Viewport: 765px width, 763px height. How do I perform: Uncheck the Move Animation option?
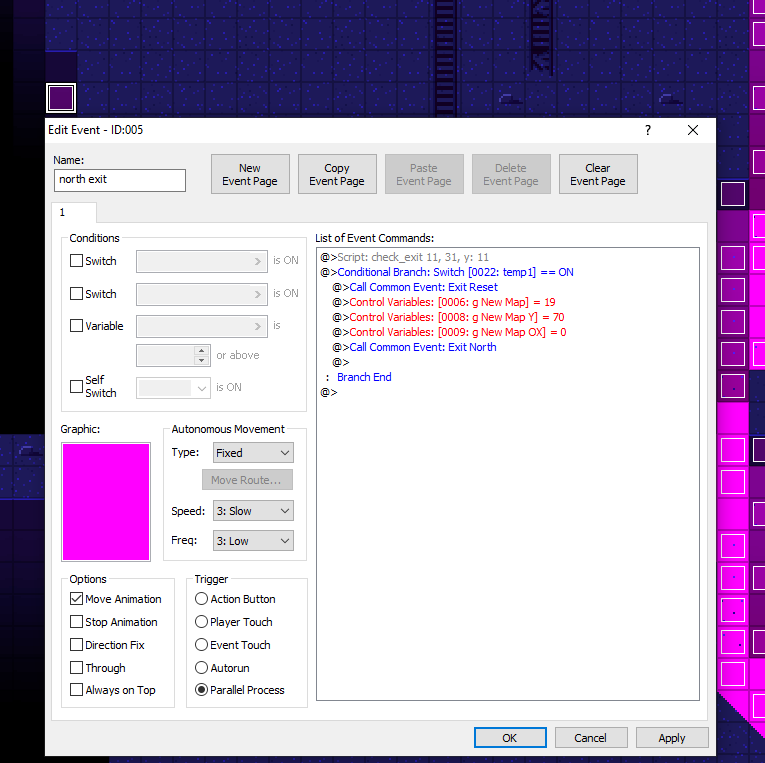click(x=77, y=599)
